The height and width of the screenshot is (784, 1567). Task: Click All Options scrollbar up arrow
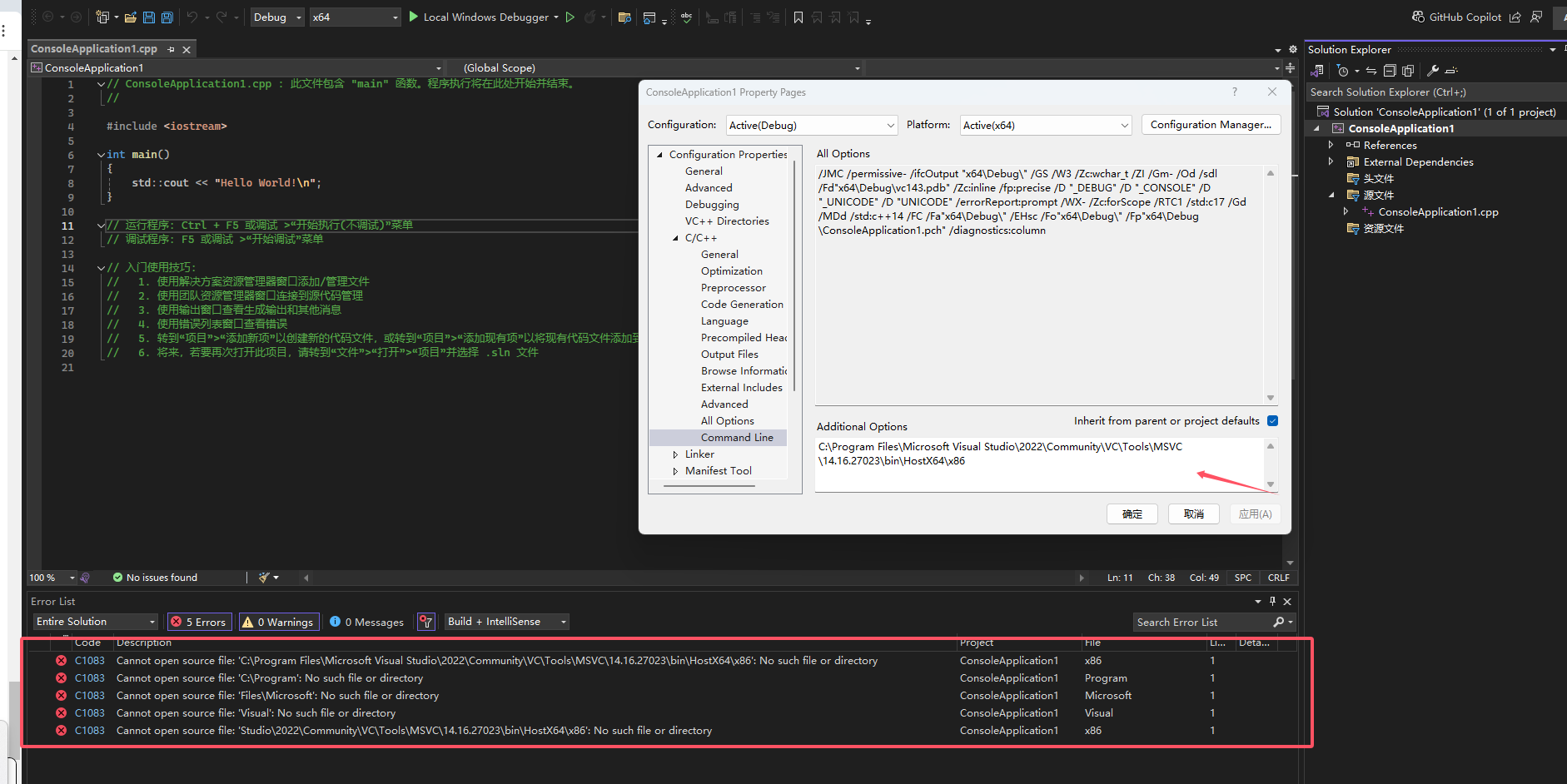(x=1271, y=173)
